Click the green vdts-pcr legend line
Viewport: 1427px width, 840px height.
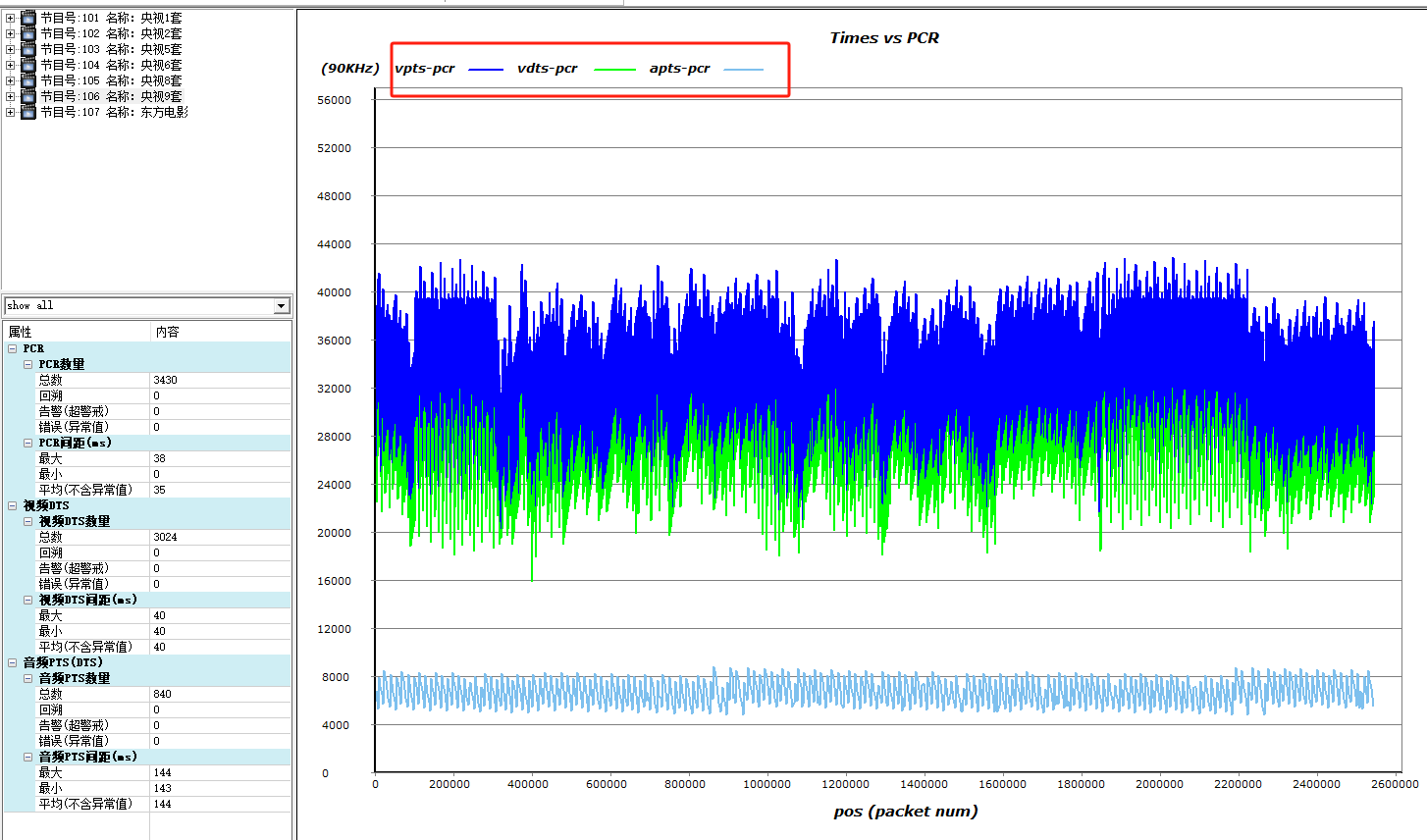[x=615, y=69]
